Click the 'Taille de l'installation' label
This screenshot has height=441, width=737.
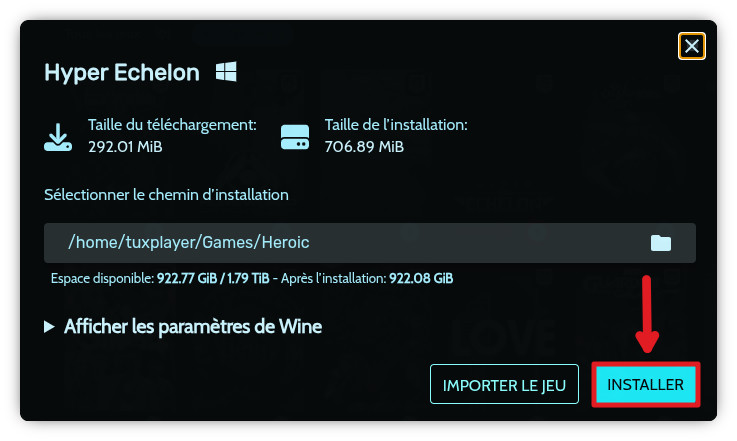(x=396, y=126)
